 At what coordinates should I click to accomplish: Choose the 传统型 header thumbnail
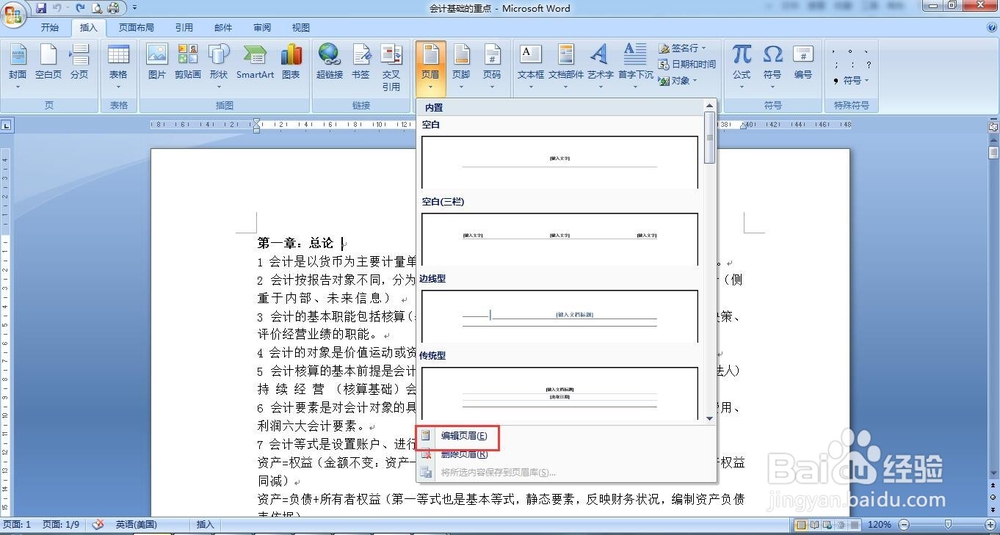coord(559,393)
